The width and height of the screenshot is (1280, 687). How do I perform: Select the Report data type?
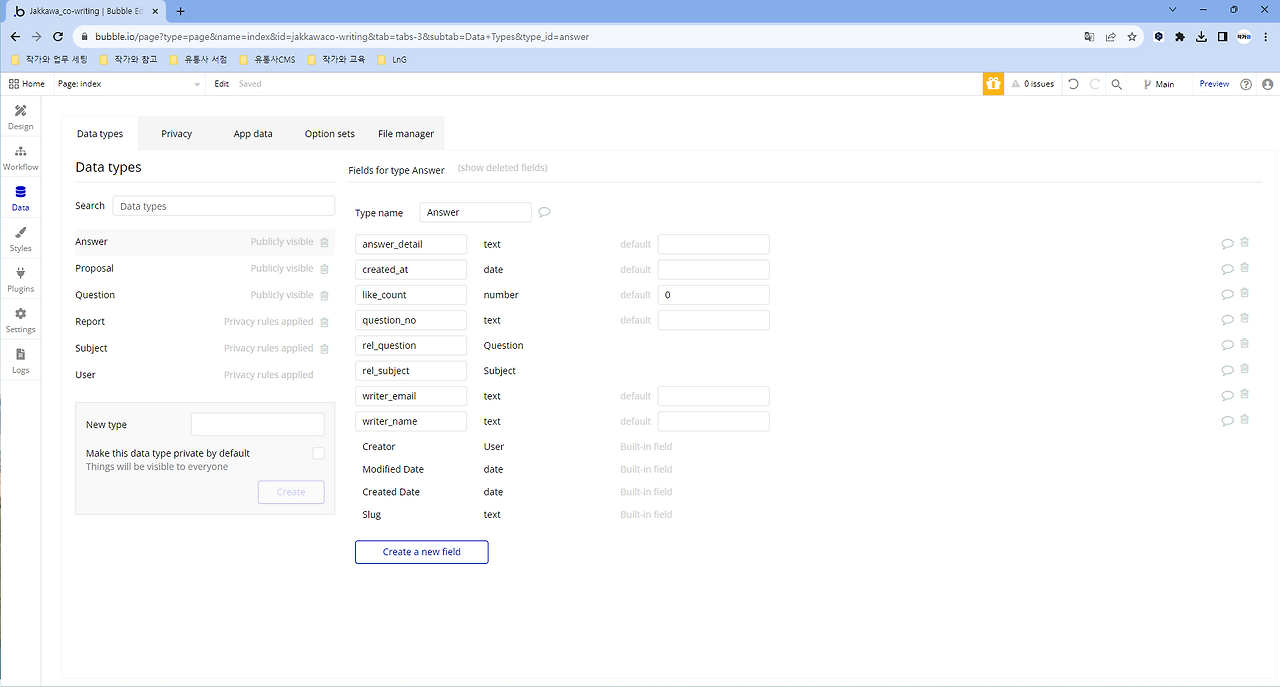(203, 322)
